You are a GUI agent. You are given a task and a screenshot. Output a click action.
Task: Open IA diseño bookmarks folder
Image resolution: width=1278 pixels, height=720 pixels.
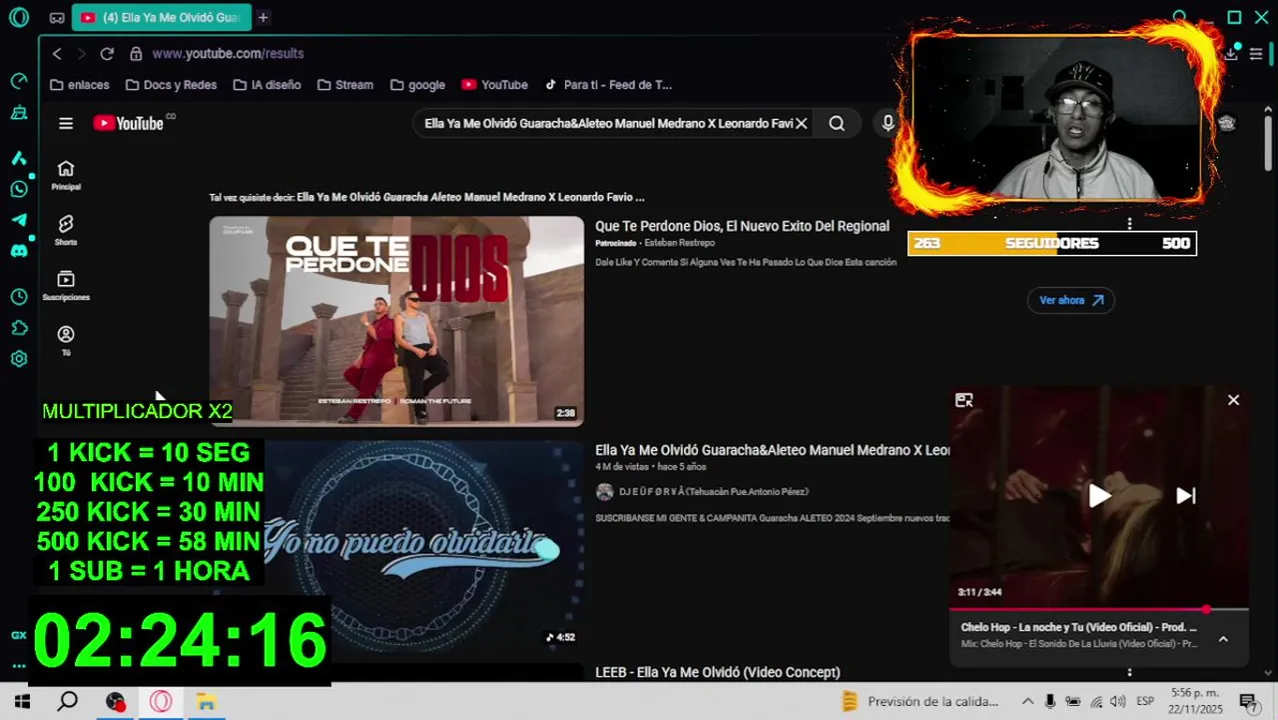pyautogui.click(x=267, y=85)
